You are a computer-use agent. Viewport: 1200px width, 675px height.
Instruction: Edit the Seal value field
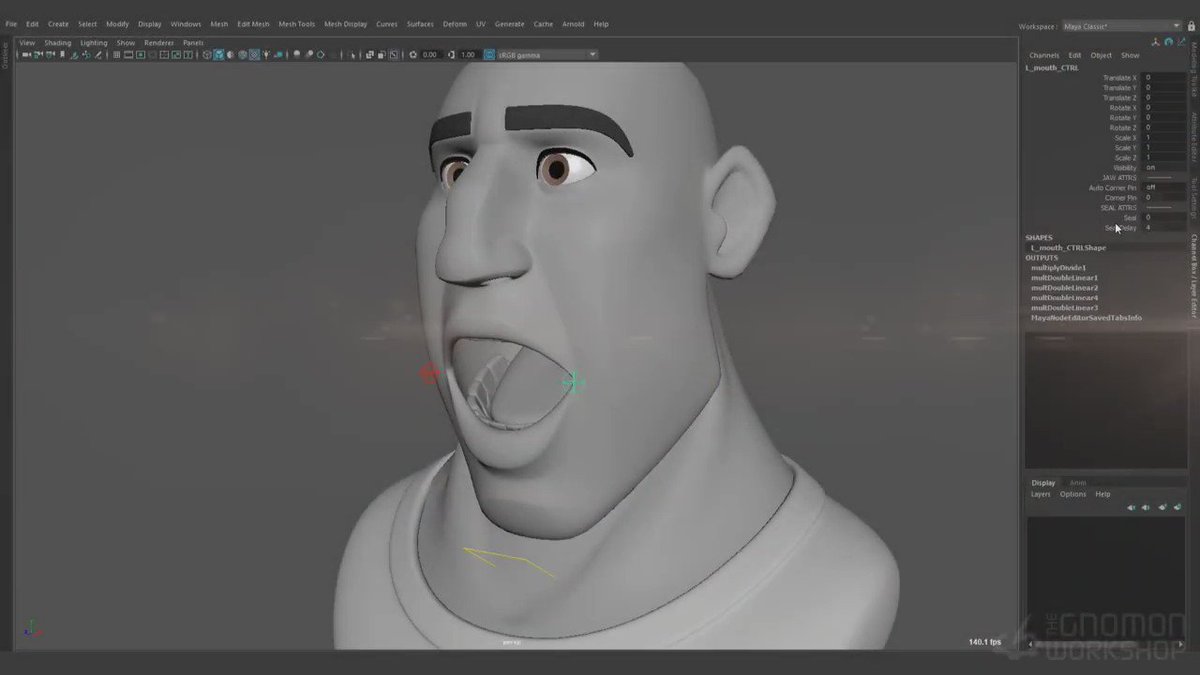(1165, 218)
